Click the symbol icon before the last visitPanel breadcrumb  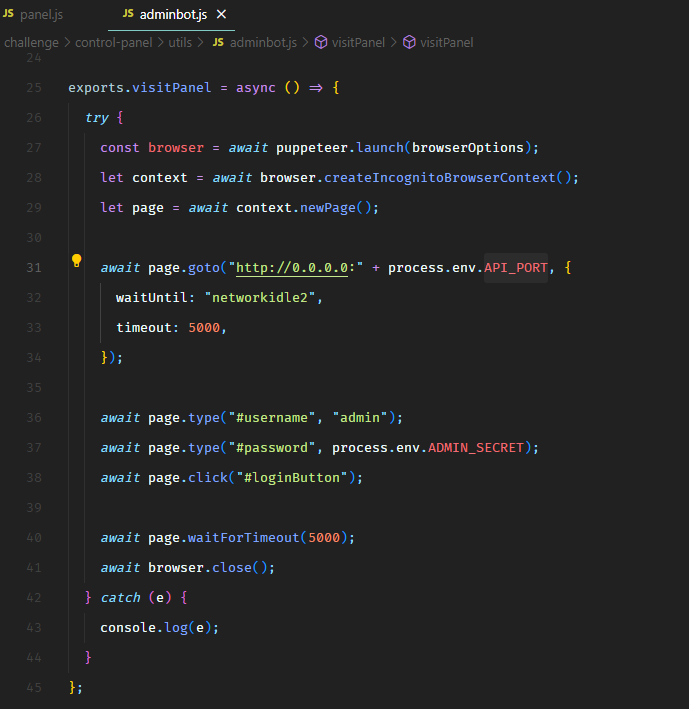[x=409, y=42]
